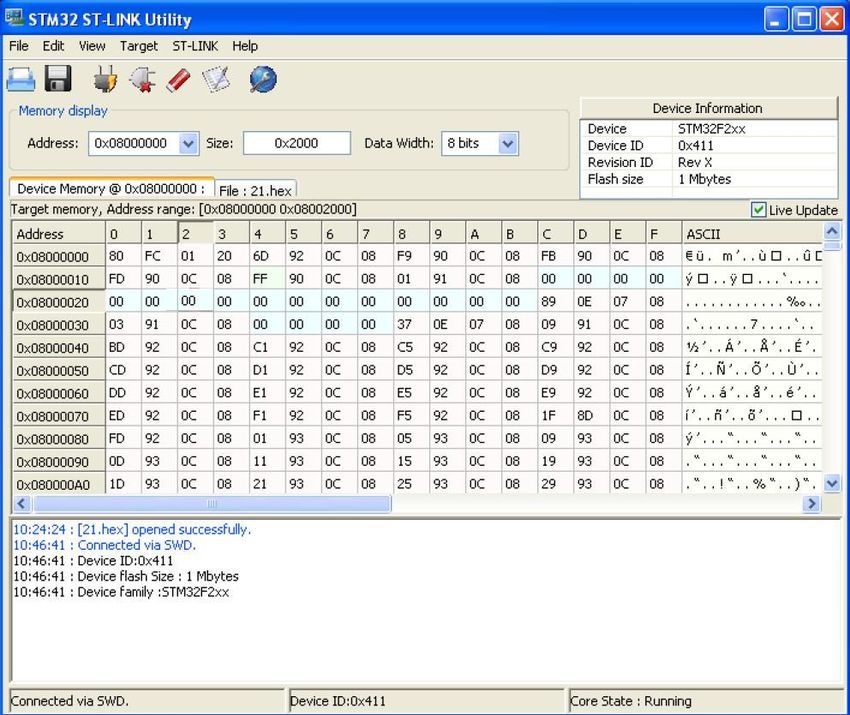Click the Disconnect from target icon
The image size is (850, 715).
point(142,79)
